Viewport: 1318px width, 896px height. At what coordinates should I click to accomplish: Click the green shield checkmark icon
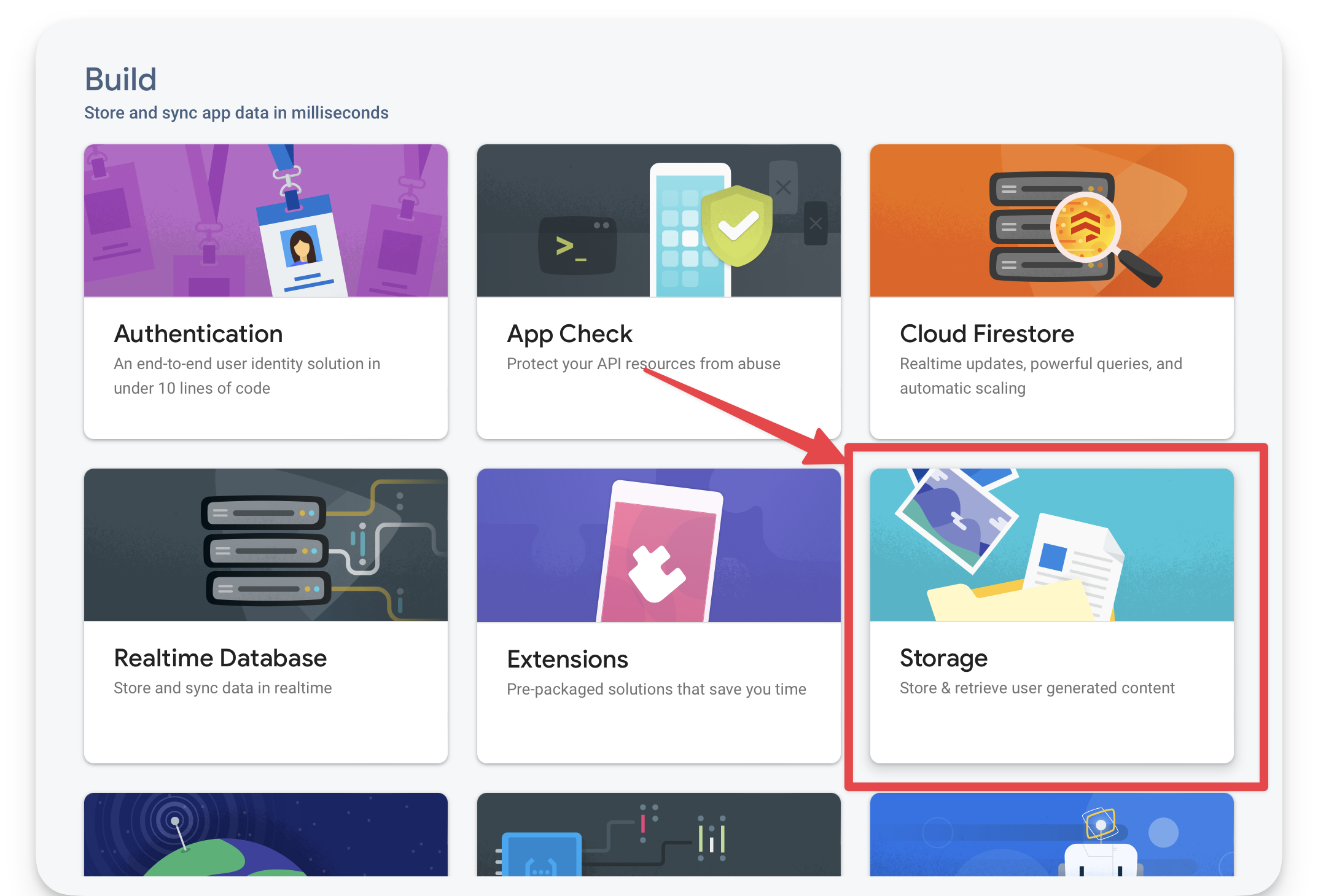737,225
